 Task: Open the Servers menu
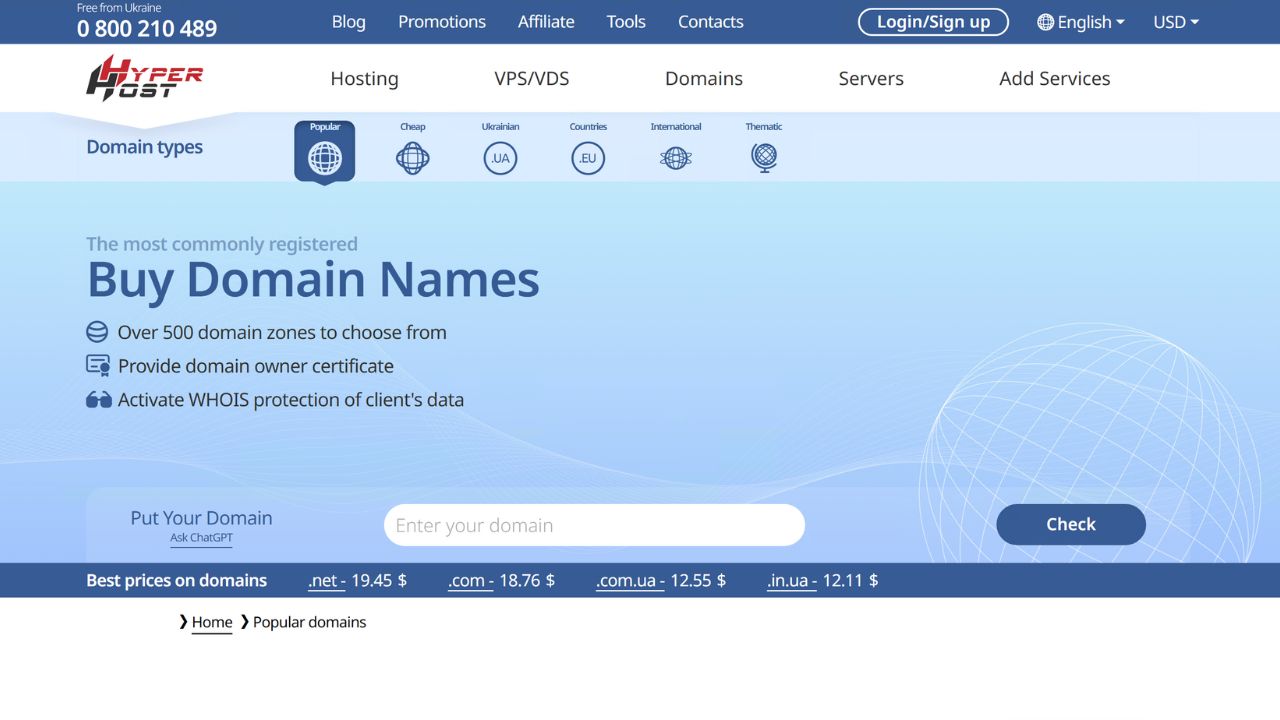tap(871, 78)
